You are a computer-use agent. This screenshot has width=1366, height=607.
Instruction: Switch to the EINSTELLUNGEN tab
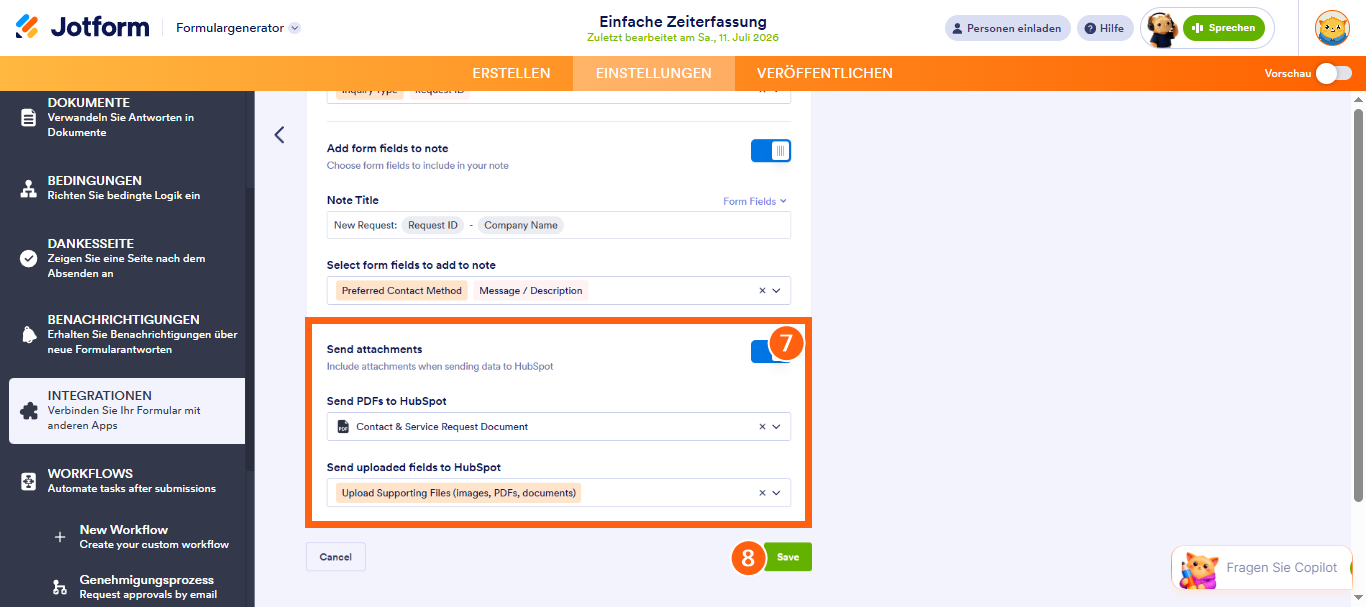(x=653, y=73)
